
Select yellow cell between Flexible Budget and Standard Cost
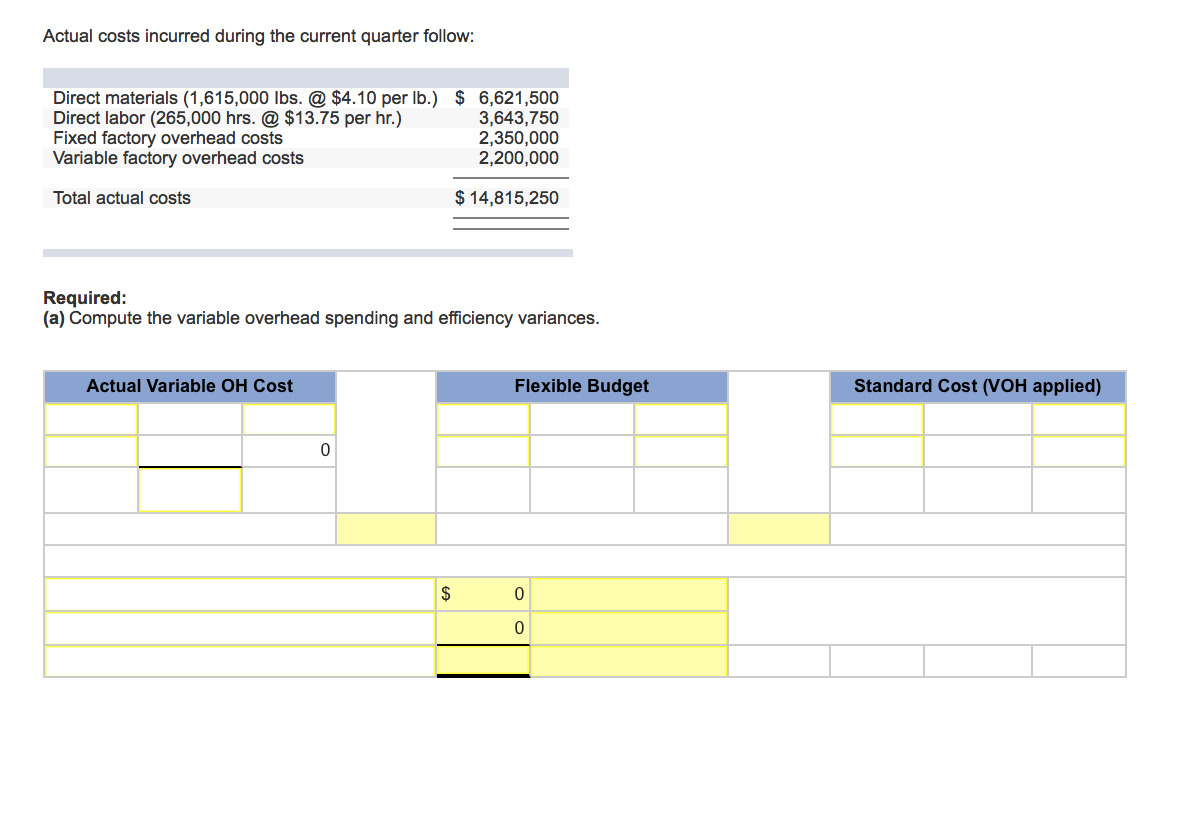coord(778,529)
